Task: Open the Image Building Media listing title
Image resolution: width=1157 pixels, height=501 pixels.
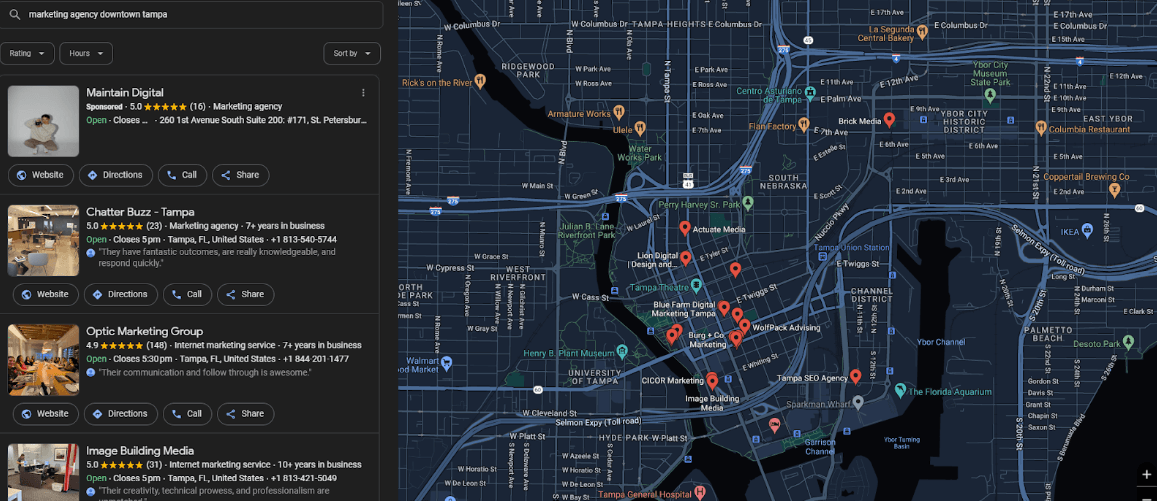Action: pos(140,451)
